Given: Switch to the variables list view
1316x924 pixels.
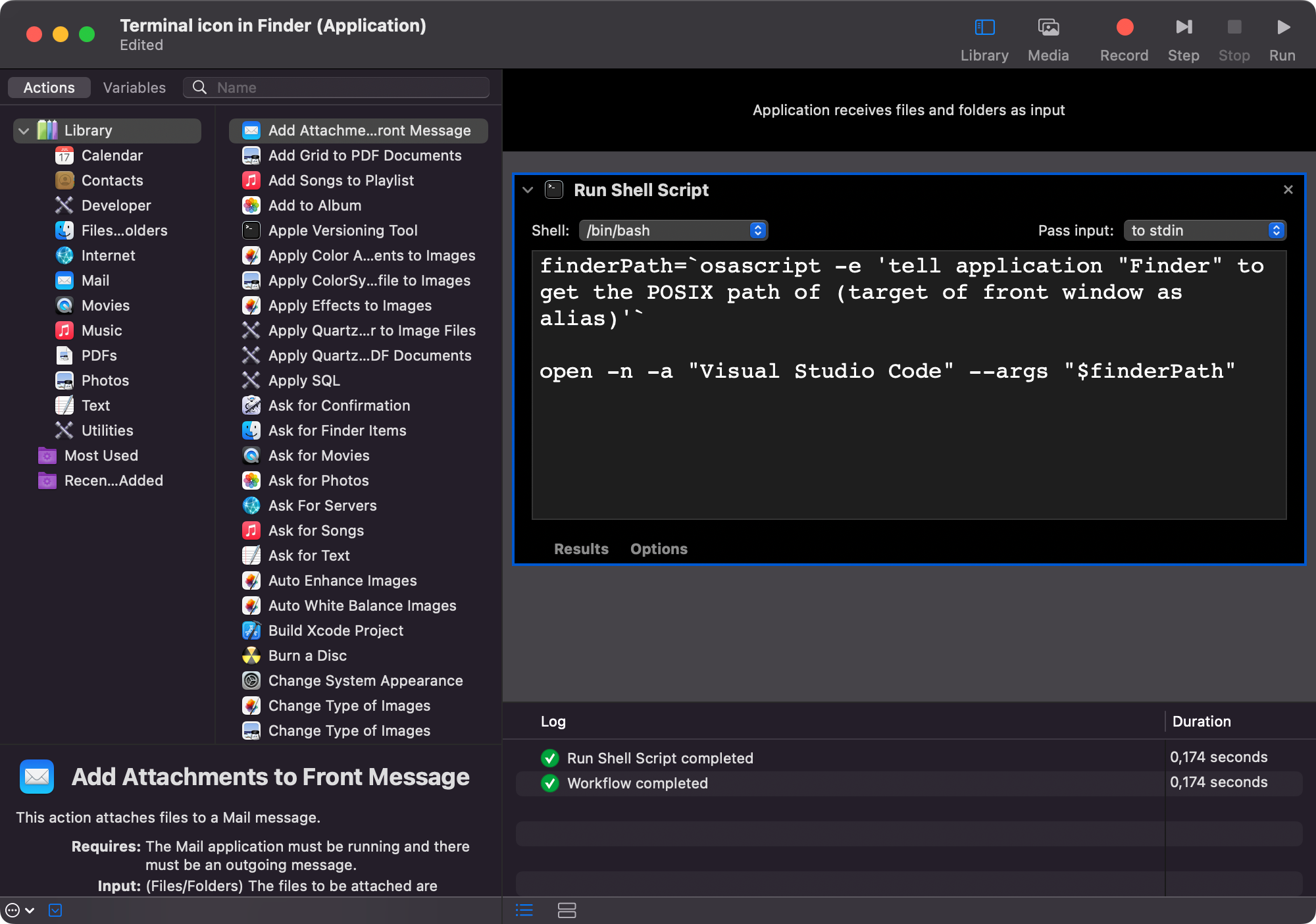Looking at the screenshot, I should click(567, 910).
